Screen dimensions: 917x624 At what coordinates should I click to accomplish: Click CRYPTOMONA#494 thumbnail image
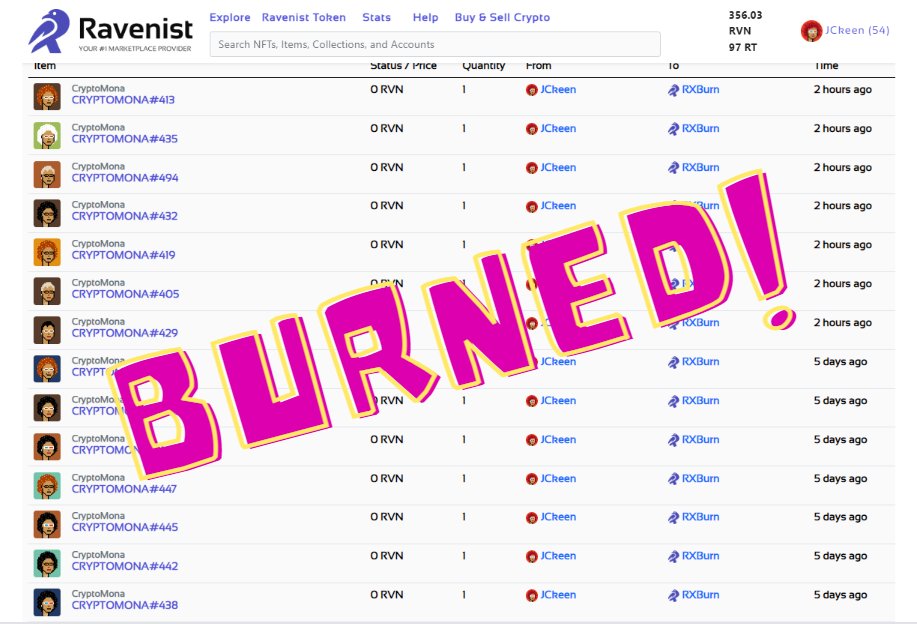pos(47,174)
